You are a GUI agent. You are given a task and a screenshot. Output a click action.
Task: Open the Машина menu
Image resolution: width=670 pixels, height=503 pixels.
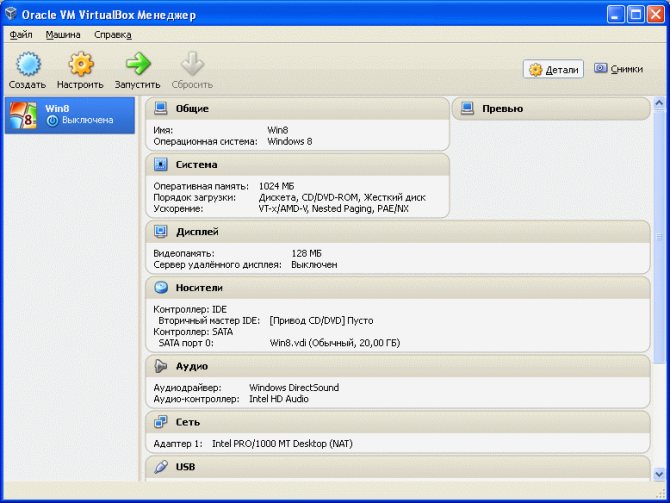pyautogui.click(x=63, y=35)
